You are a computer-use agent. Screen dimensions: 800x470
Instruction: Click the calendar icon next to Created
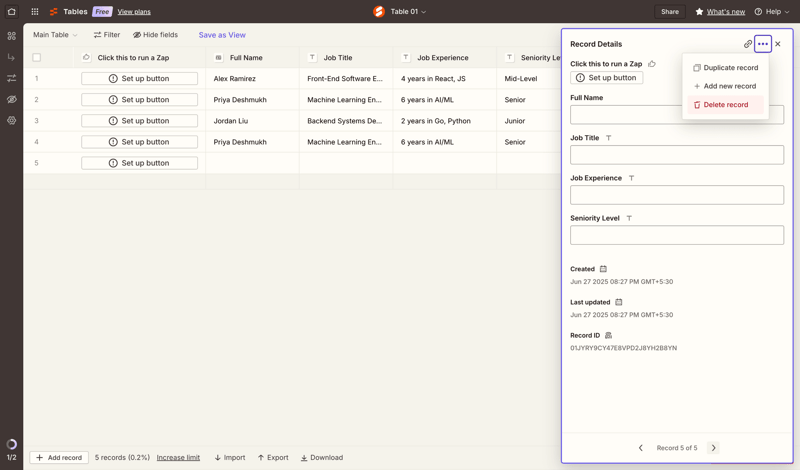tap(603, 269)
